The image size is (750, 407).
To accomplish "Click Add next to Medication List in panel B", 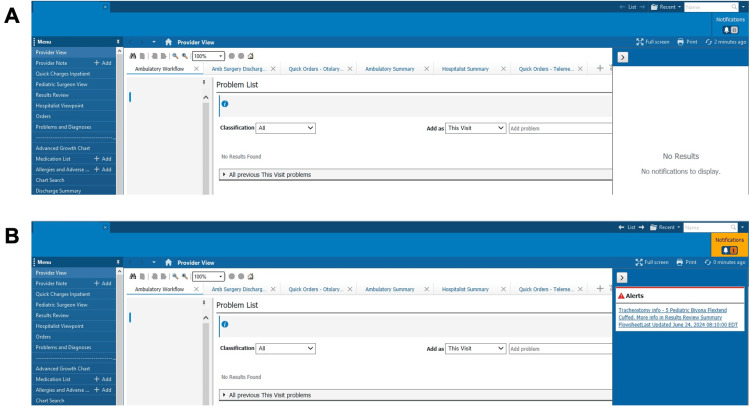I will tap(103, 379).
